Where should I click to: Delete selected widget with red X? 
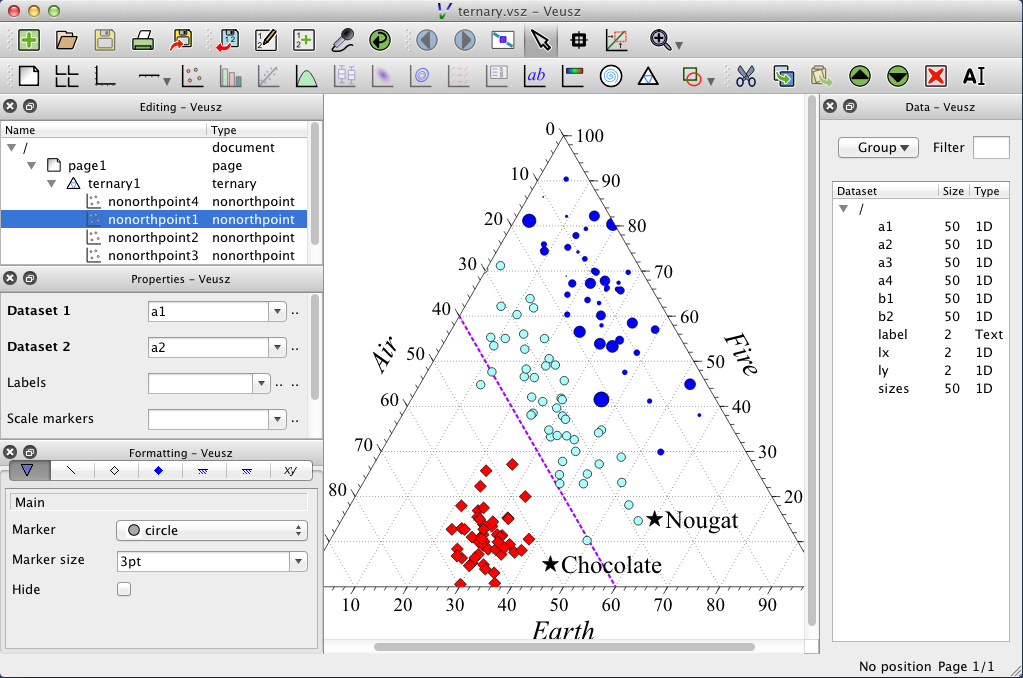coord(936,76)
